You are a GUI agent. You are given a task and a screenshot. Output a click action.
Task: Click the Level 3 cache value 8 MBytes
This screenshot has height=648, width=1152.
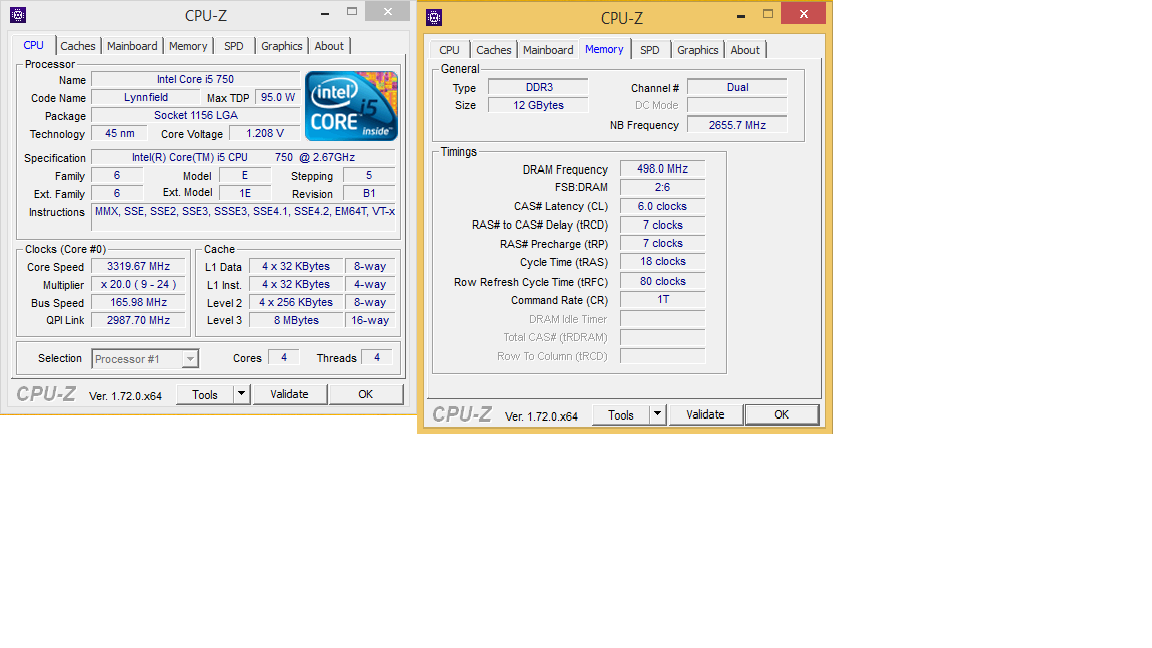[x=296, y=320]
